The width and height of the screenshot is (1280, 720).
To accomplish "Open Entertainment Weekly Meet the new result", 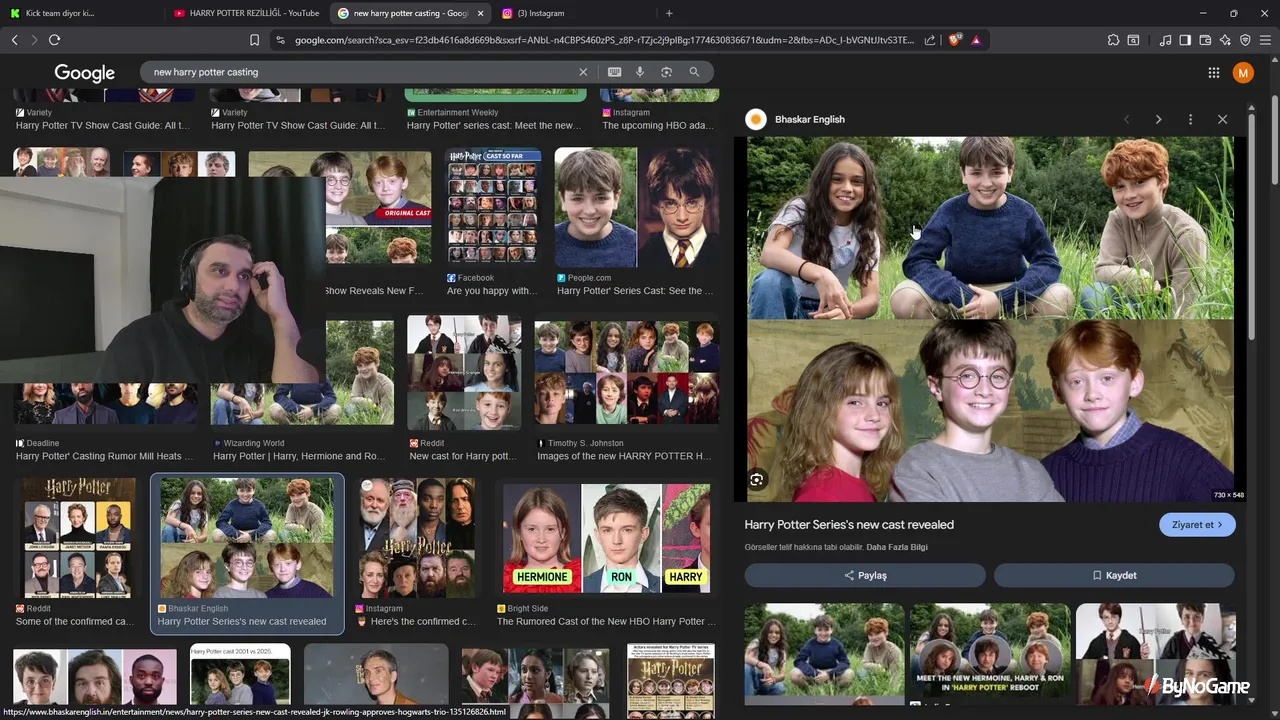I will click(x=493, y=125).
